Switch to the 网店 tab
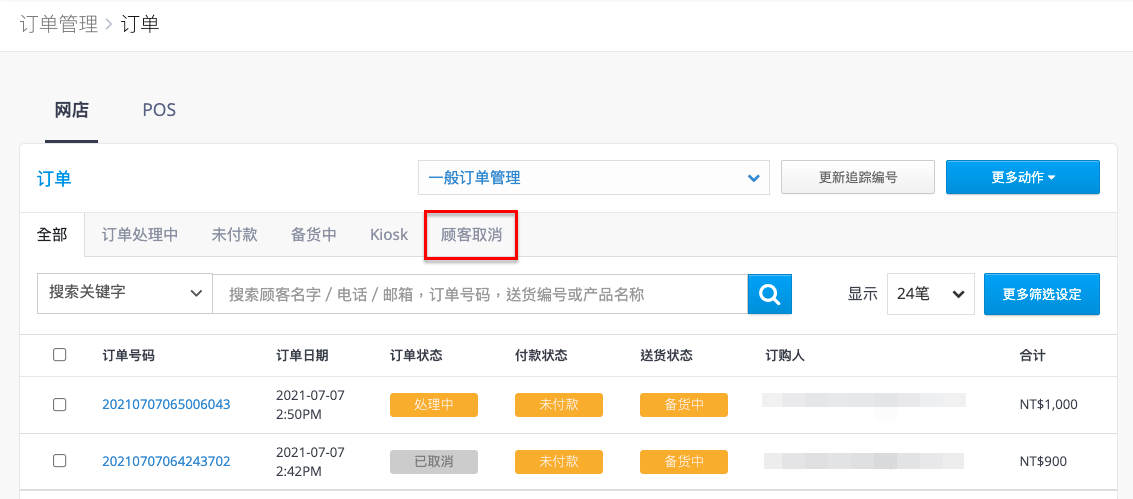 (72, 110)
